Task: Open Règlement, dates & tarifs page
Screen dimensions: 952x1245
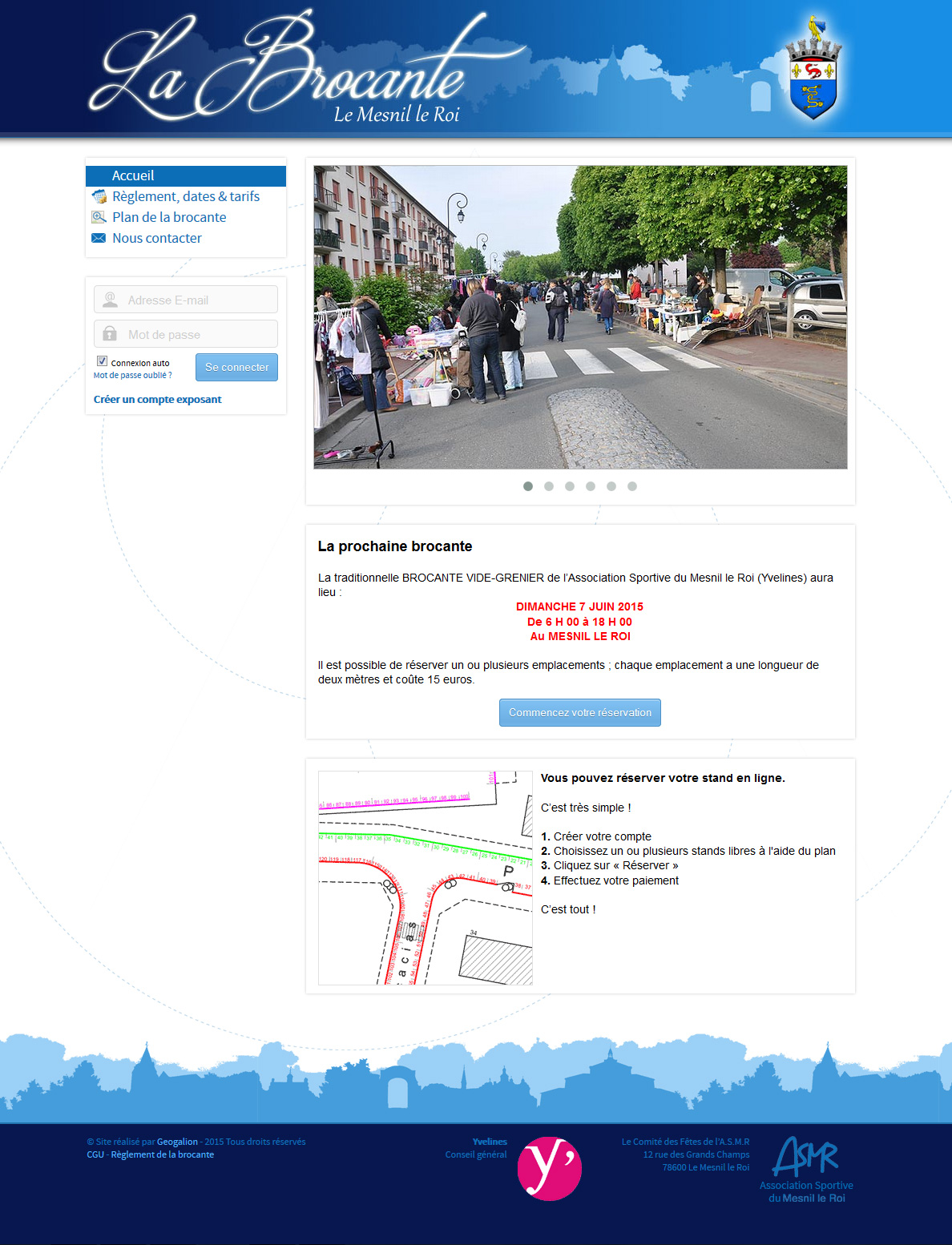Action: pos(186,196)
